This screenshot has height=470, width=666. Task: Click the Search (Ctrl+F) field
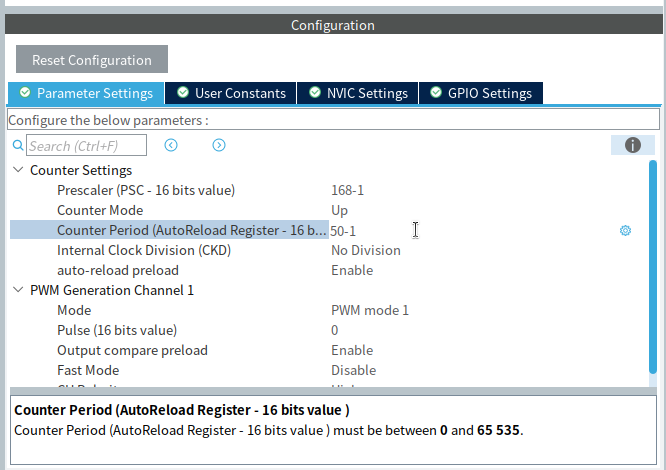[x=90, y=146]
